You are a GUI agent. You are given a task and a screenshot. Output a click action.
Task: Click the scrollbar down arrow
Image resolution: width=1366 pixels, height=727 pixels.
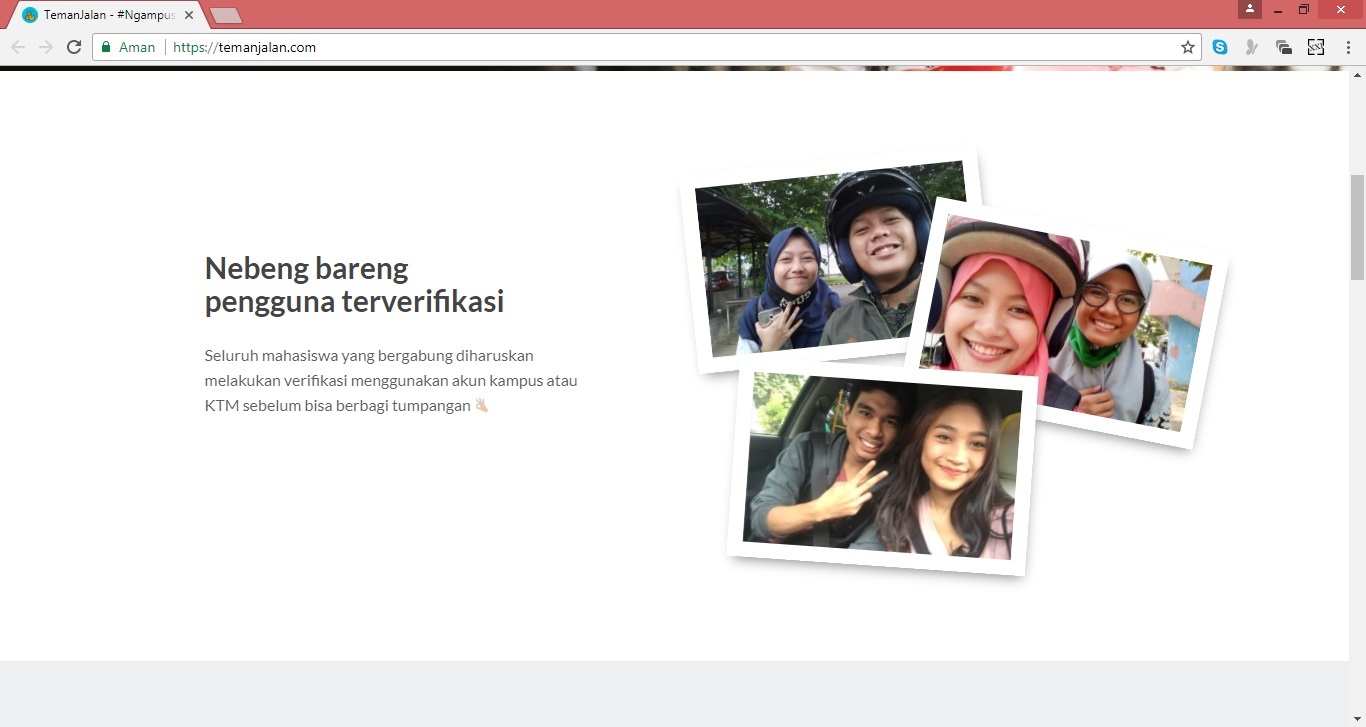tap(1357, 719)
